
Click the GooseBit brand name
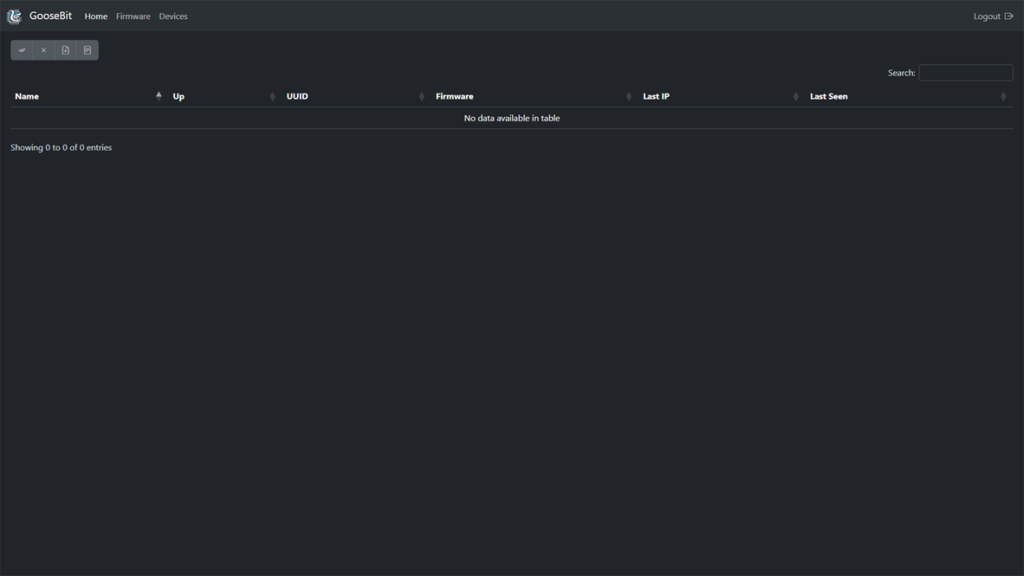tap(51, 16)
